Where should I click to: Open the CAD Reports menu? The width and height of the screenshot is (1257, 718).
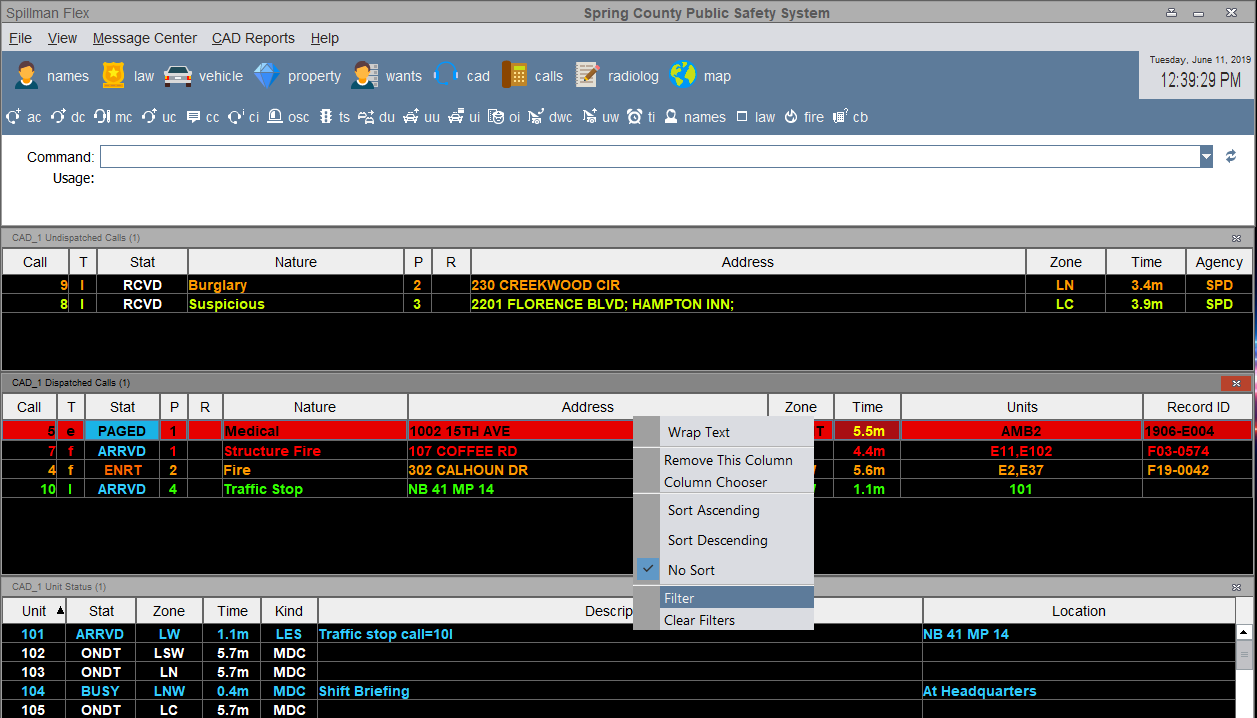point(253,38)
